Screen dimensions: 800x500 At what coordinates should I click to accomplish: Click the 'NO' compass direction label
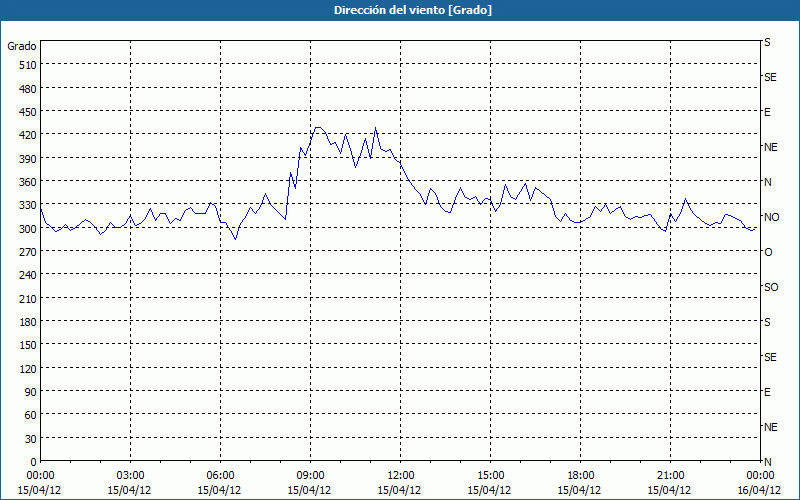[x=771, y=217]
